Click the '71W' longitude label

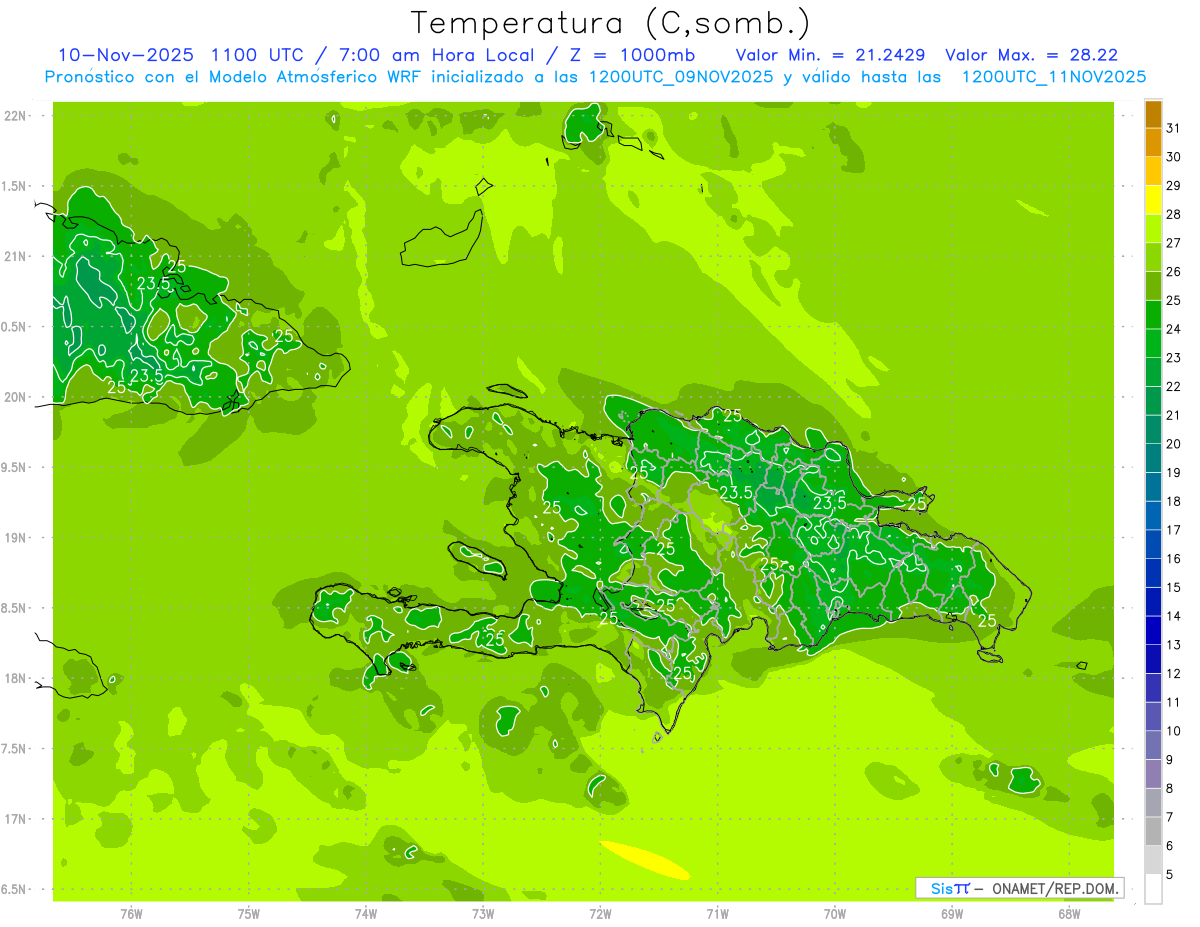pos(717,913)
